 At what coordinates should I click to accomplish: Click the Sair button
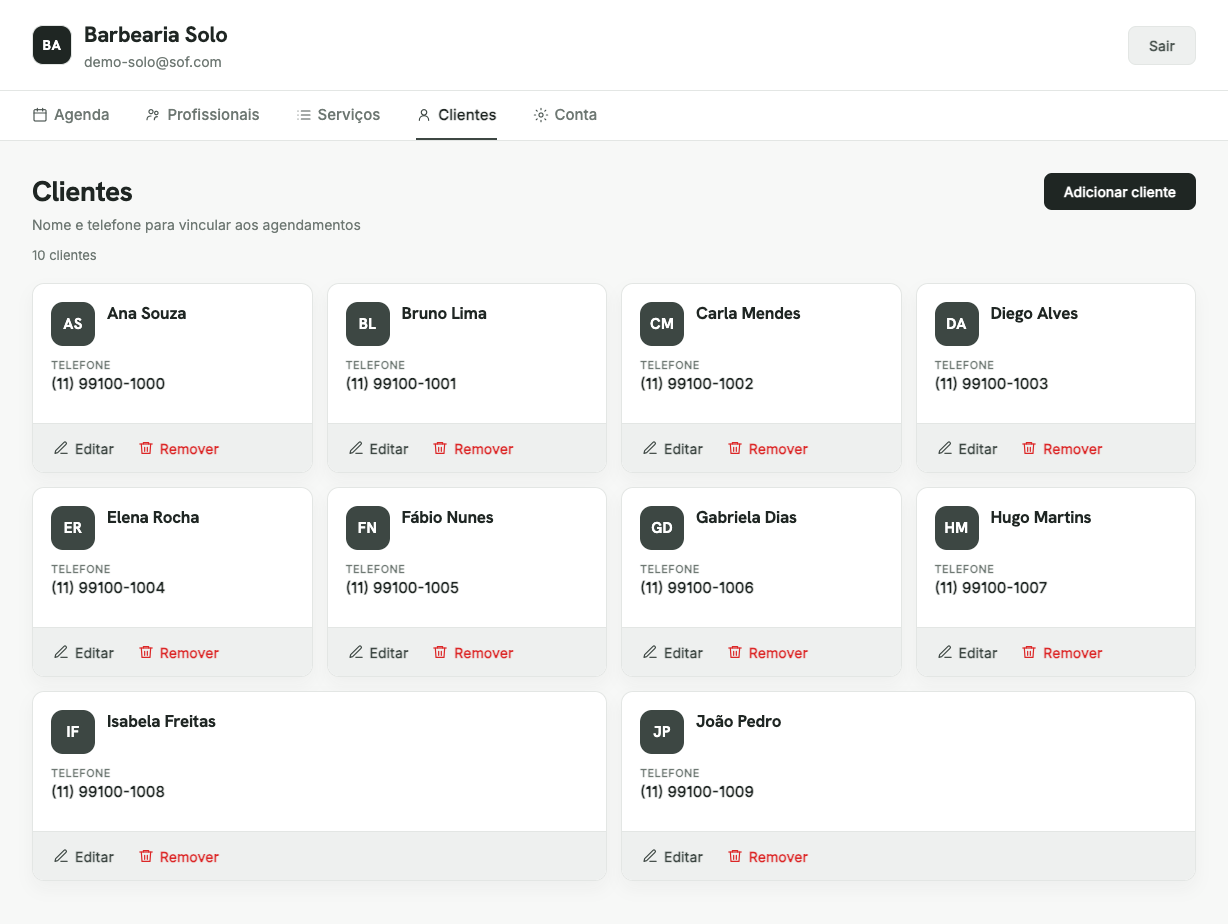pos(1162,46)
